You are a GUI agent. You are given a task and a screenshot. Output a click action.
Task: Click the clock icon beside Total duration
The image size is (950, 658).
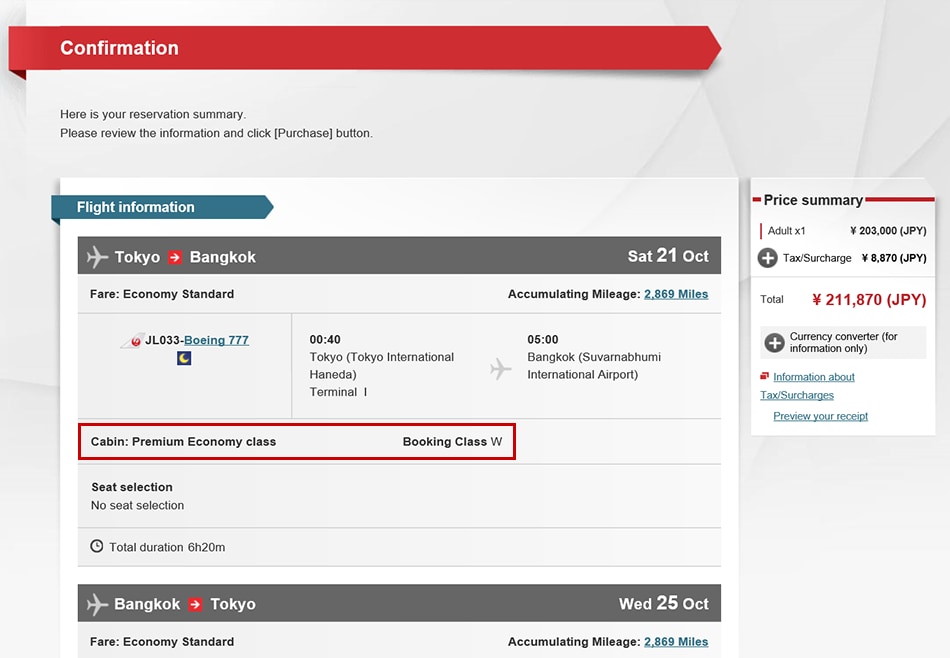click(97, 547)
